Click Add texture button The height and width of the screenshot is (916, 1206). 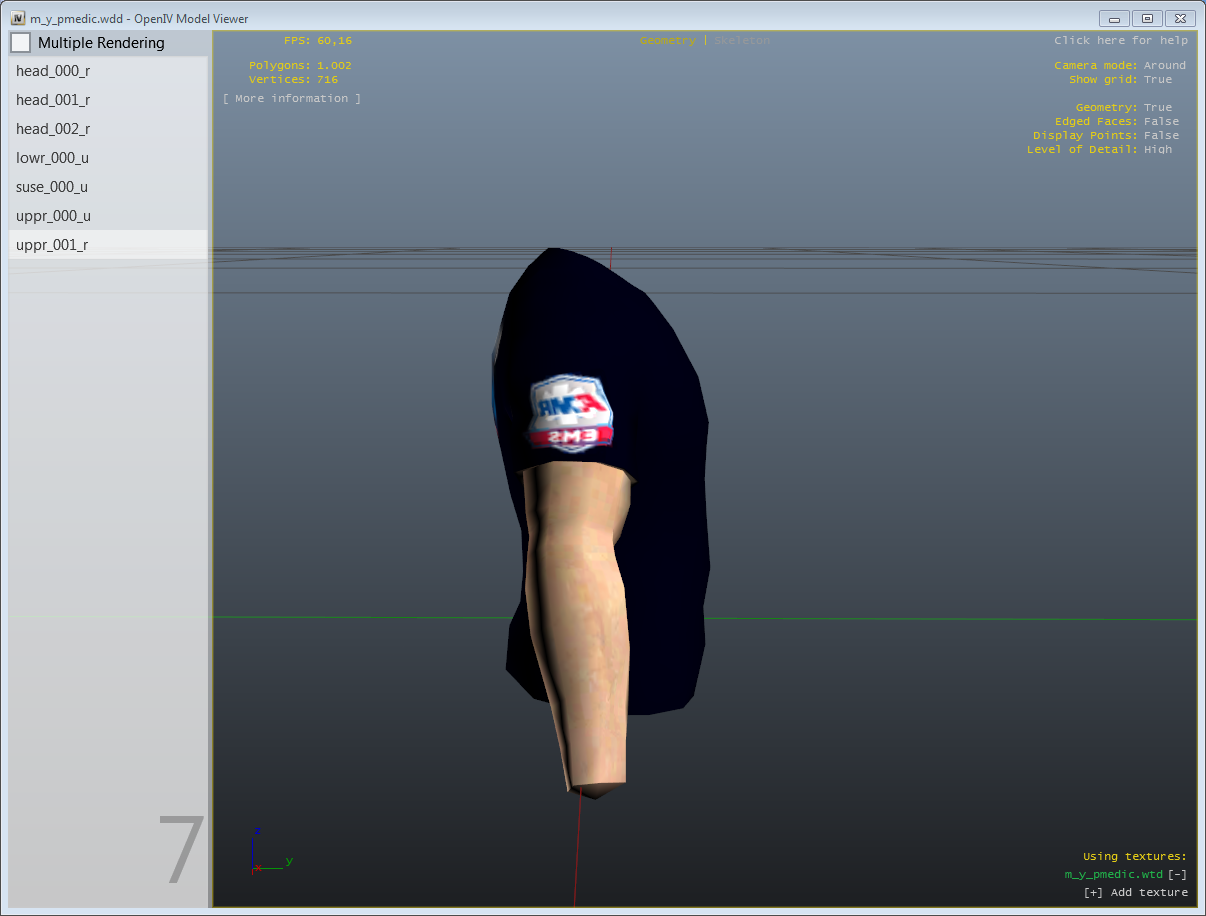(1135, 892)
